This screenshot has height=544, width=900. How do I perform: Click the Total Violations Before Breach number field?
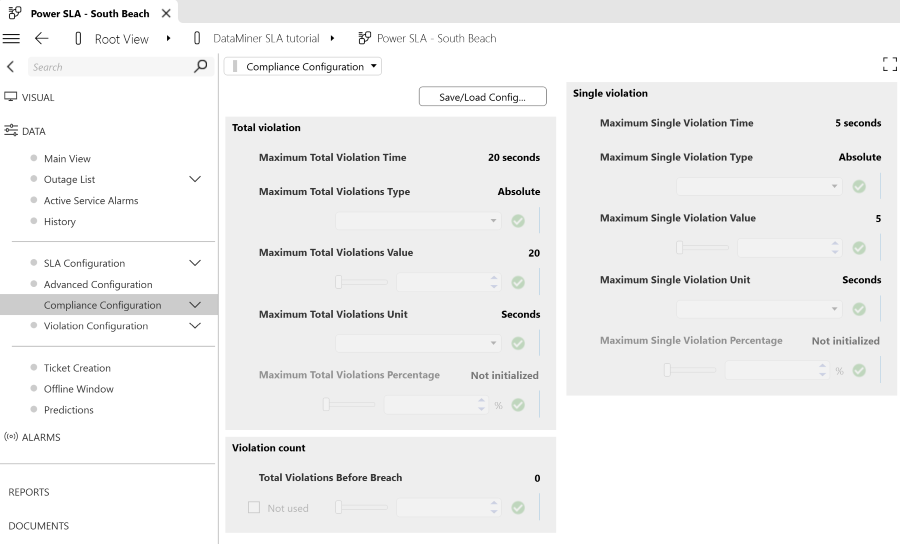[x=448, y=508]
